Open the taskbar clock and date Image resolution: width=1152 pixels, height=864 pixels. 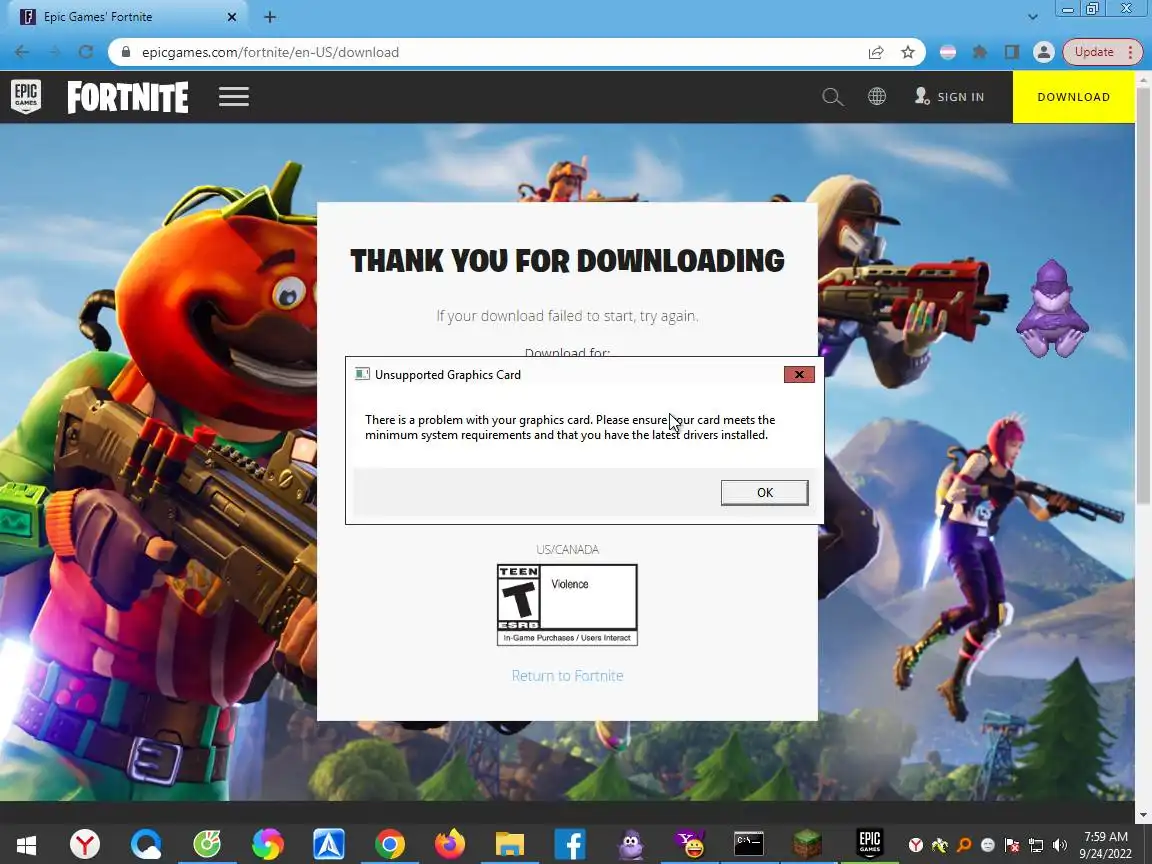[1106, 845]
